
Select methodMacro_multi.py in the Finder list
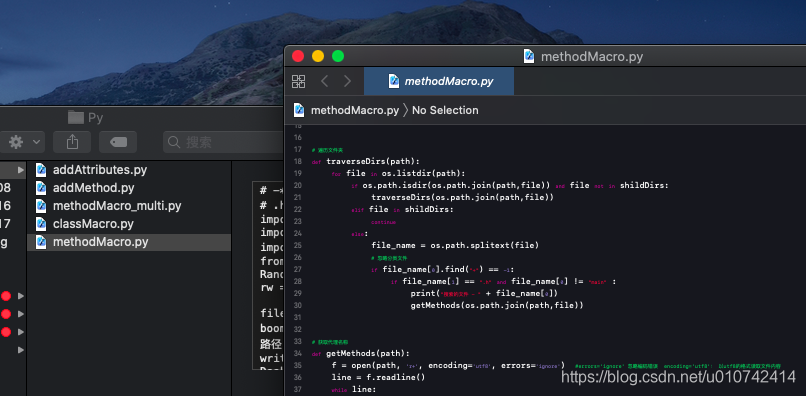click(x=129, y=206)
